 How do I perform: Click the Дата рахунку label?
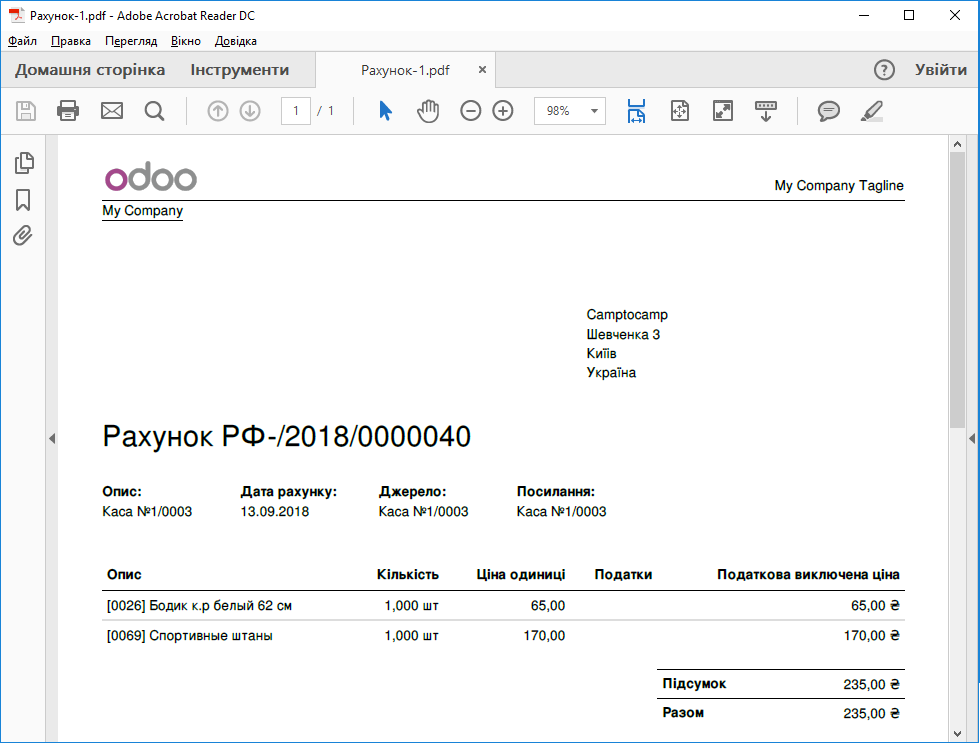[289, 492]
